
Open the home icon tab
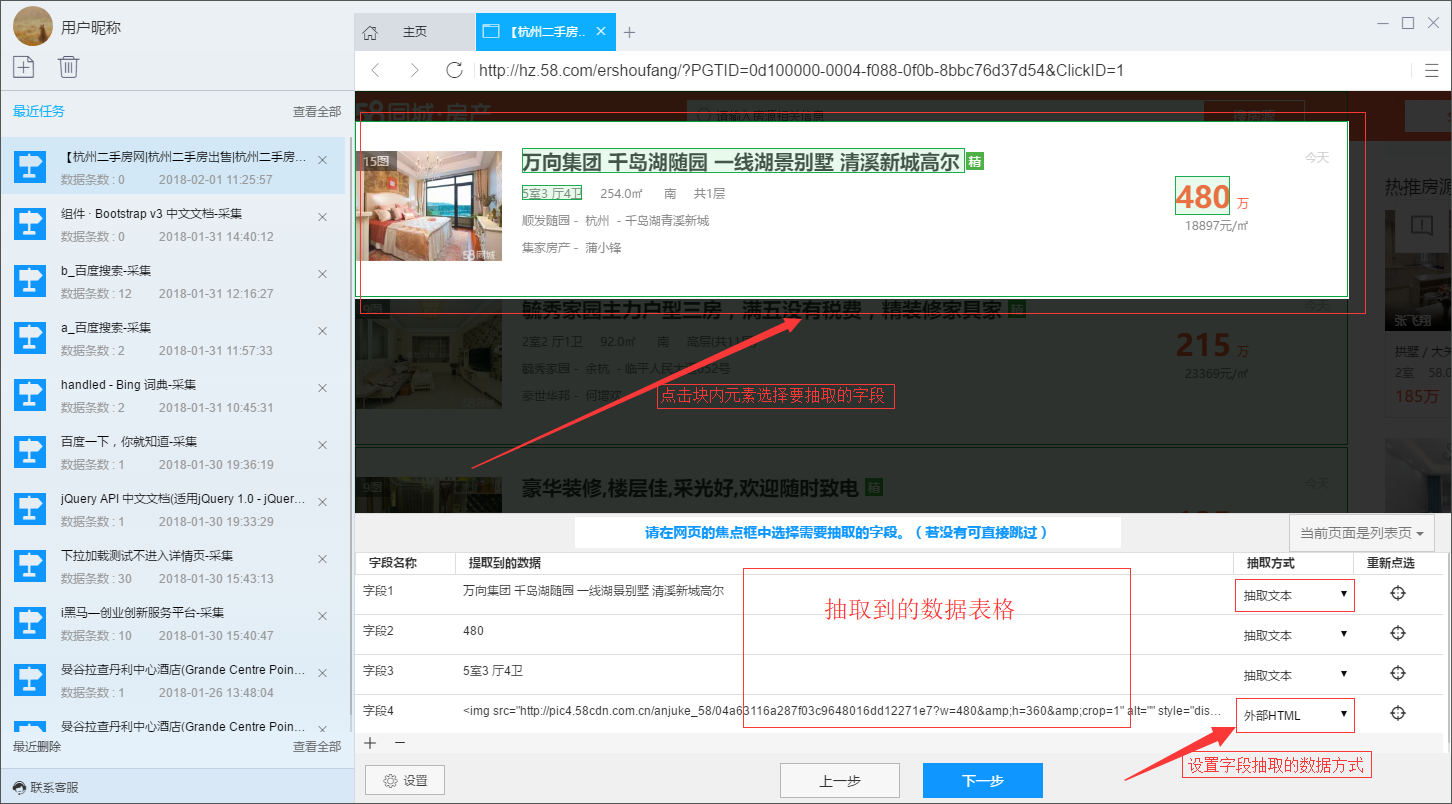pos(370,32)
